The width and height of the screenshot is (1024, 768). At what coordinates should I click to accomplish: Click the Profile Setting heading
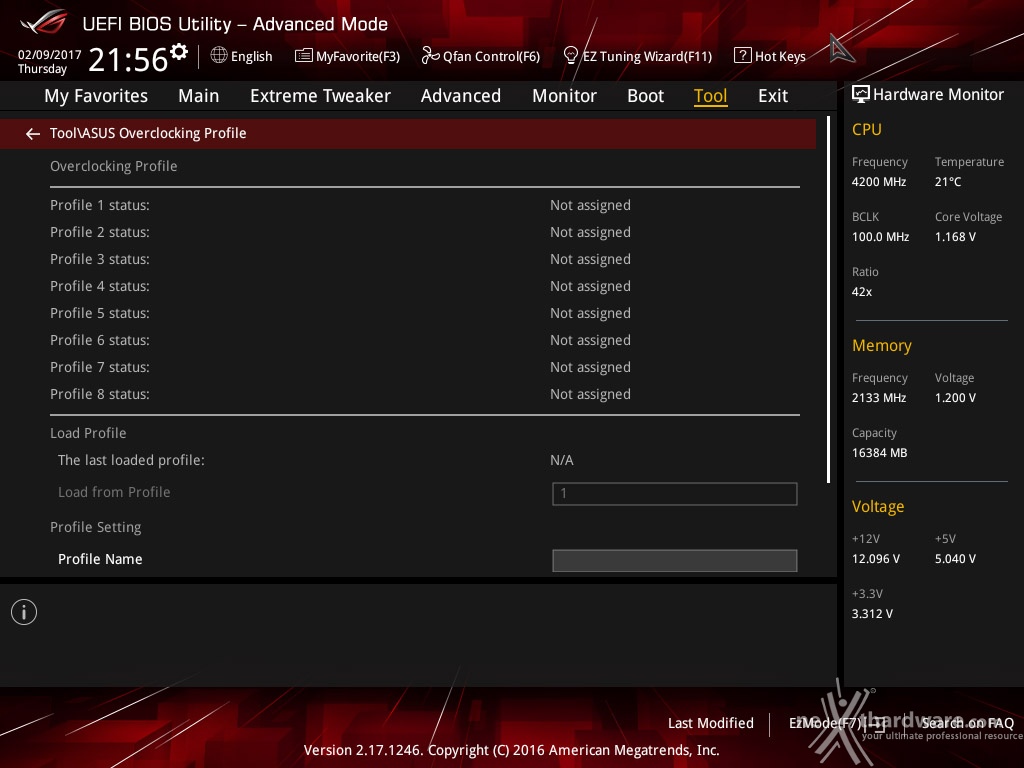click(95, 527)
